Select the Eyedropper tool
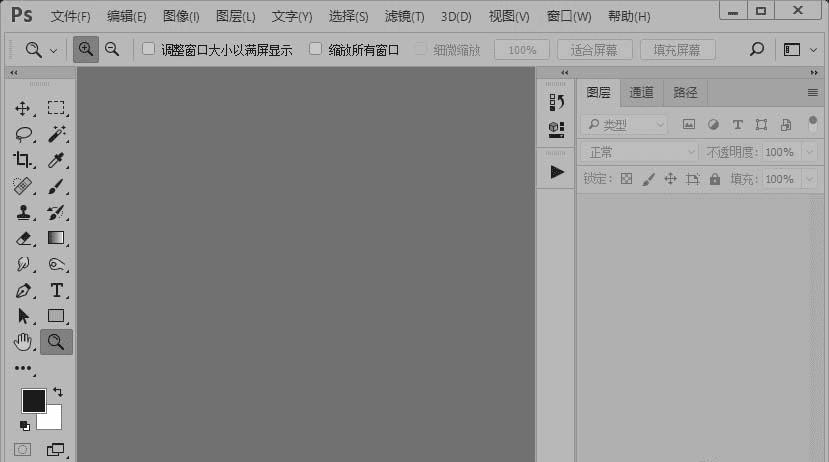The image size is (829, 462). (56, 160)
